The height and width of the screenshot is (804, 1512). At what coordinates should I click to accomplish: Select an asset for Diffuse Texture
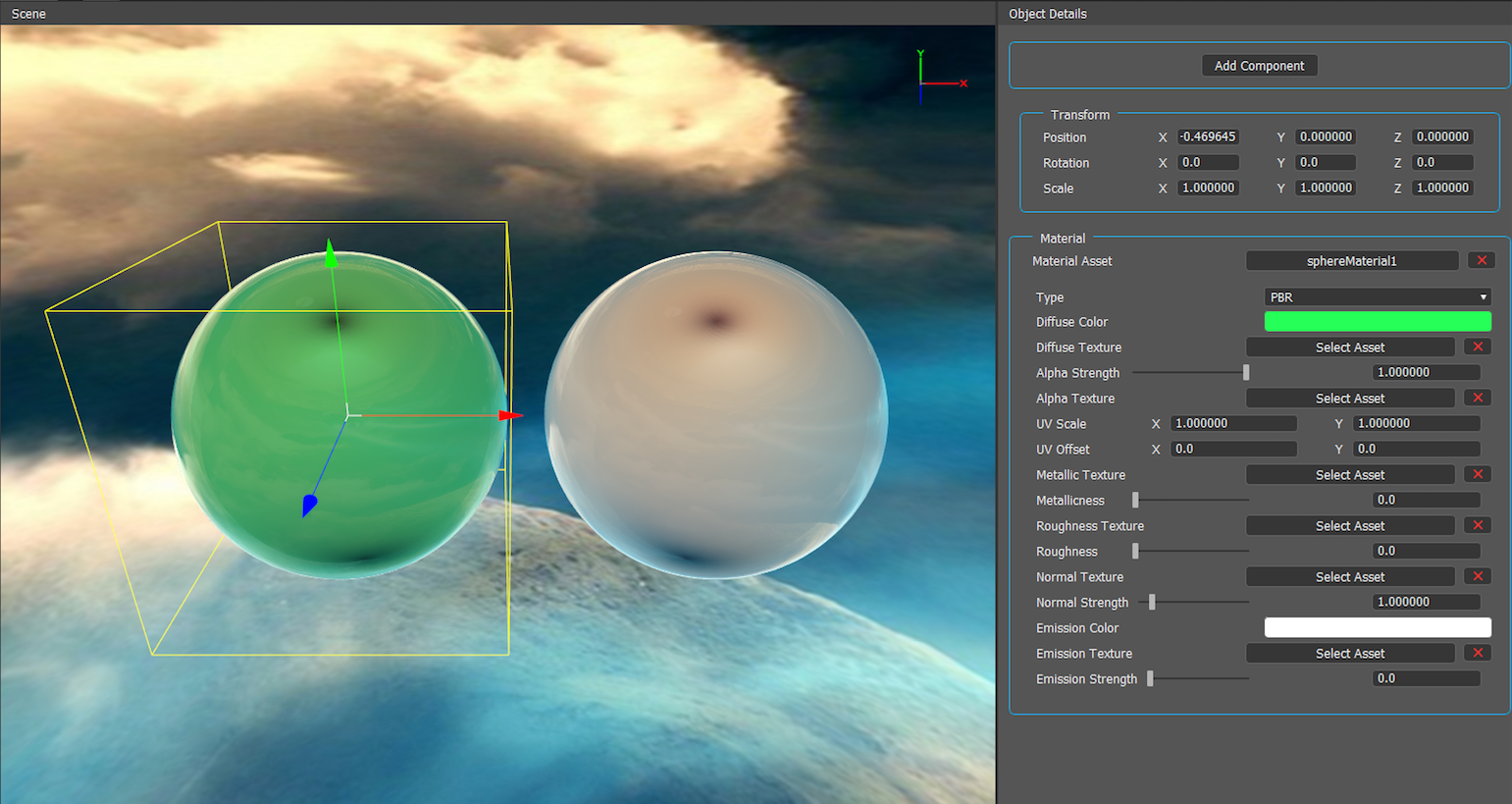click(x=1350, y=347)
